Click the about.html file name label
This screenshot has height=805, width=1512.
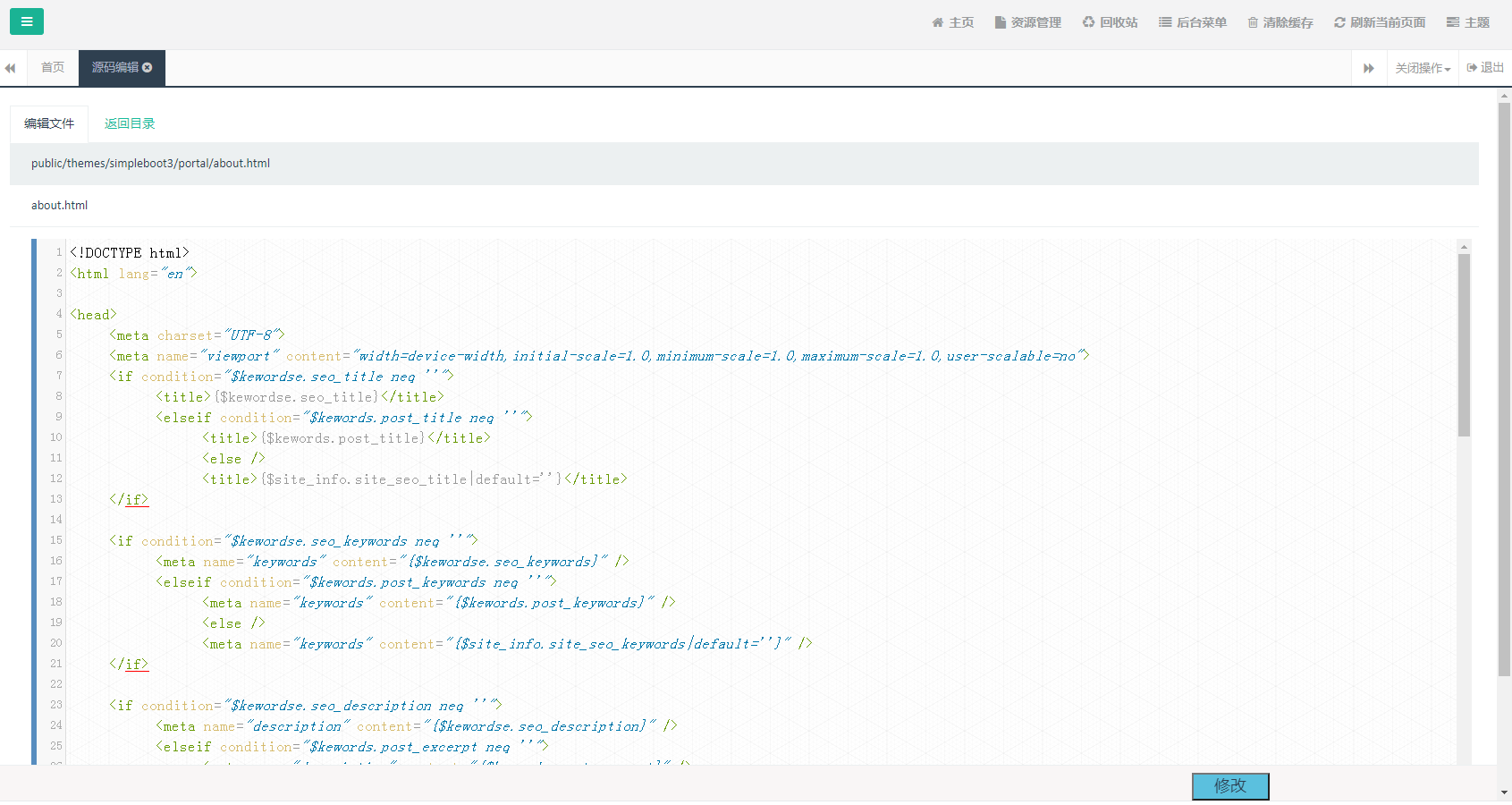[59, 205]
